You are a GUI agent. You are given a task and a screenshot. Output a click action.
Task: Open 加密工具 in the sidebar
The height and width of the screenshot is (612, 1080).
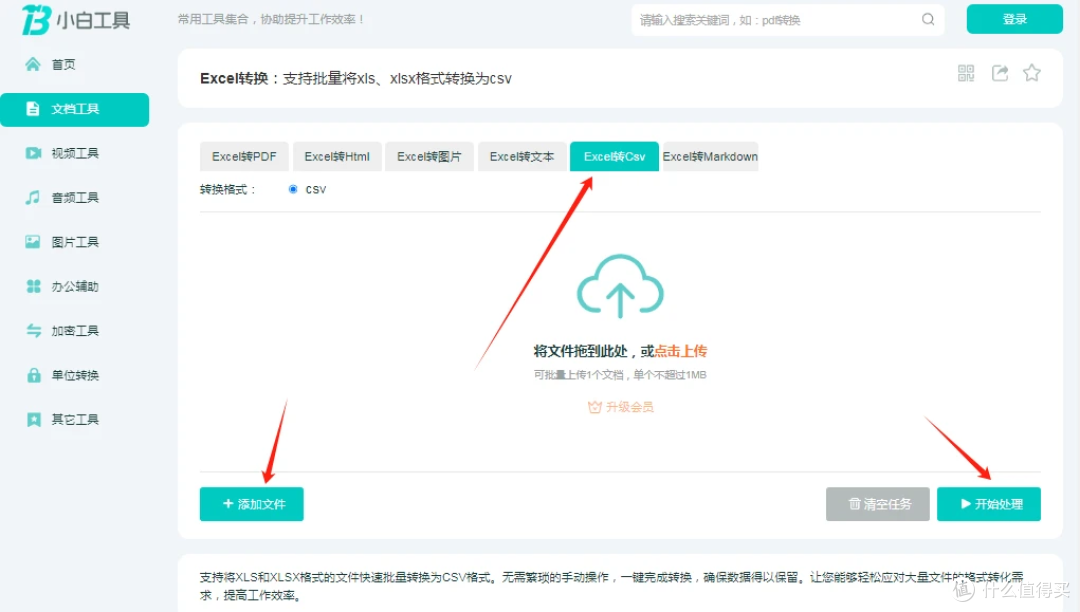click(62, 331)
